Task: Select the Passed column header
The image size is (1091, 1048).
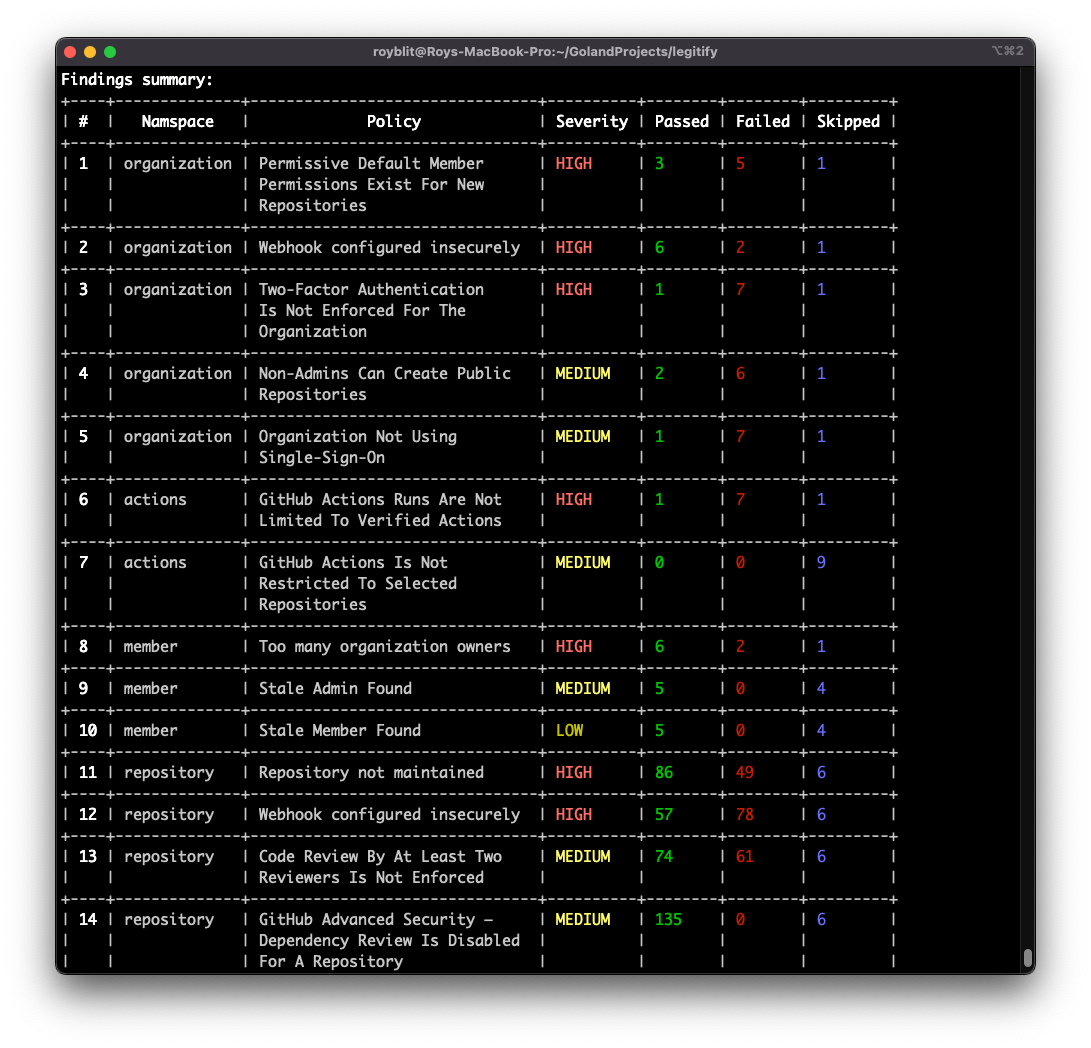Action: (681, 121)
